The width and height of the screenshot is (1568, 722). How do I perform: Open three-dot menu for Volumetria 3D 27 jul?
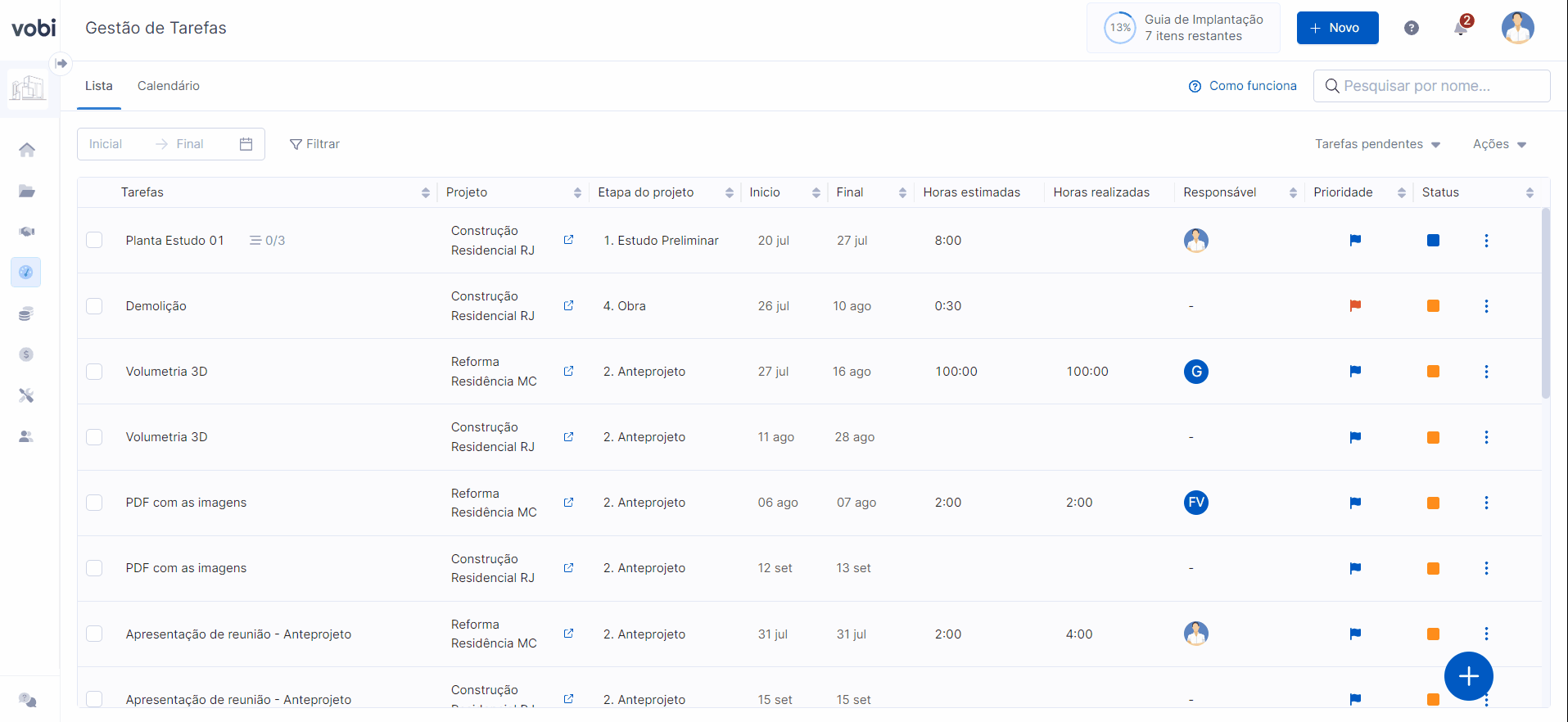pyautogui.click(x=1486, y=372)
